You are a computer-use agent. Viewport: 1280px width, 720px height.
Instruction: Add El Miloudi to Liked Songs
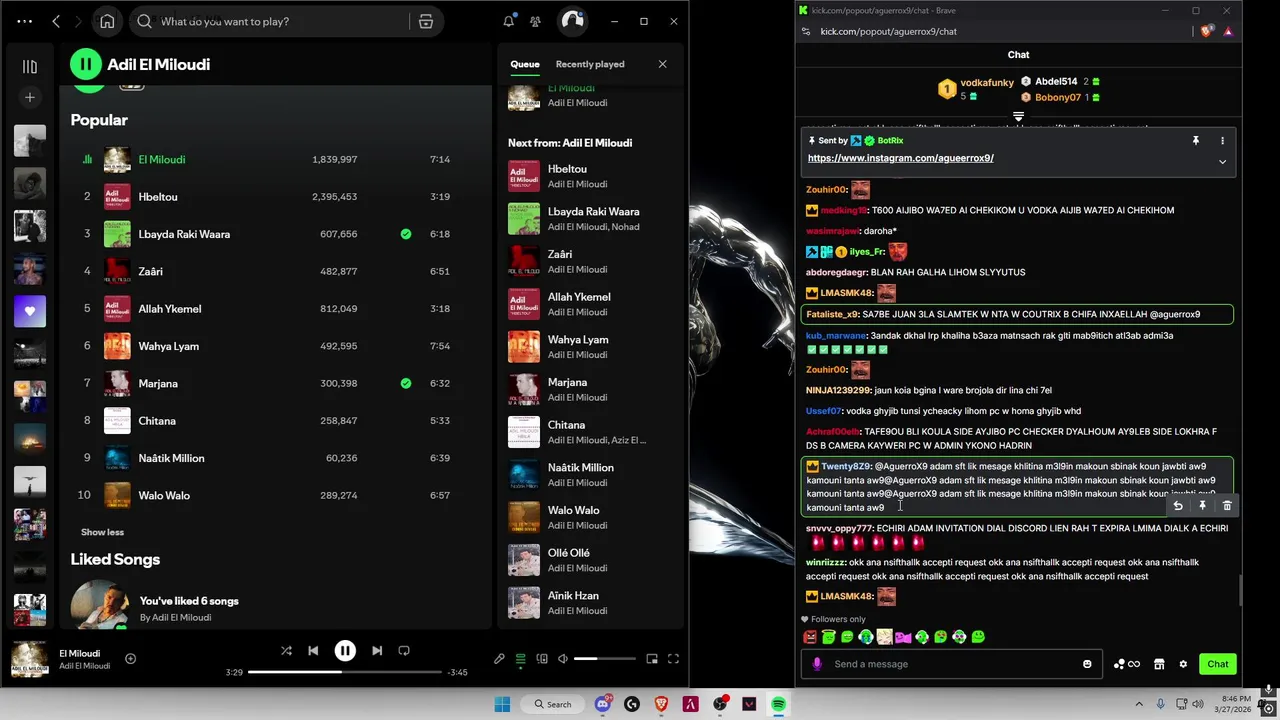(130, 658)
